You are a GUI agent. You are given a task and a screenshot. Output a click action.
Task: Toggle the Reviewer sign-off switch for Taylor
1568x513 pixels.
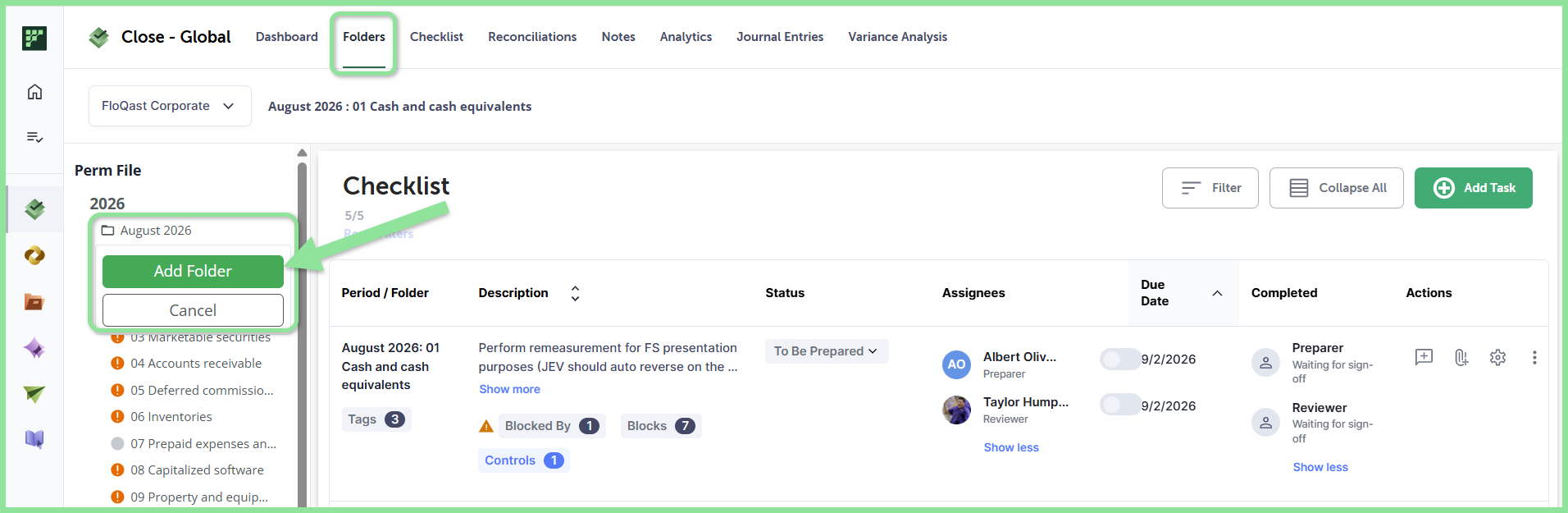click(x=1119, y=405)
